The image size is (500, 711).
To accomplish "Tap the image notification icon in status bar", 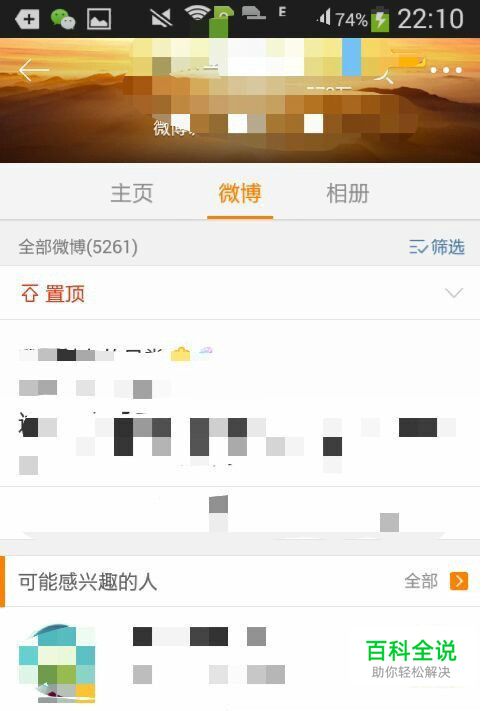I will (99, 19).
